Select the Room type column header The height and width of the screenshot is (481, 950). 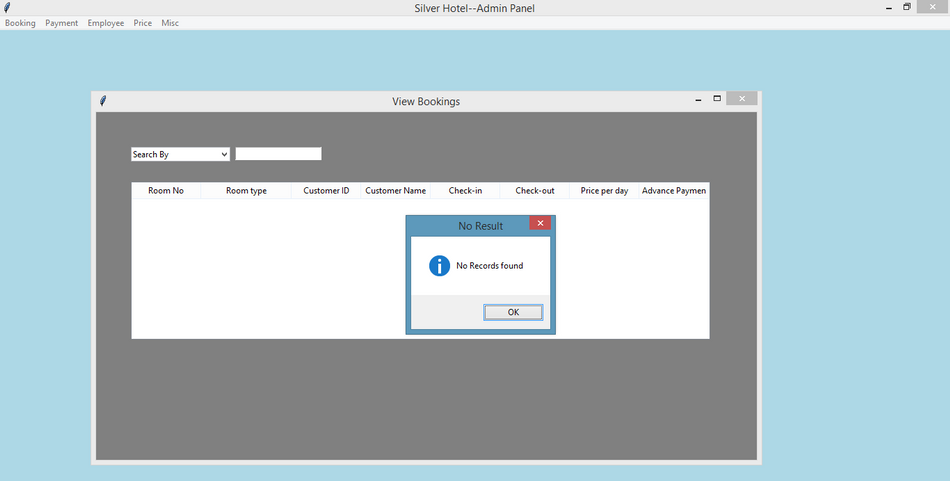246,191
